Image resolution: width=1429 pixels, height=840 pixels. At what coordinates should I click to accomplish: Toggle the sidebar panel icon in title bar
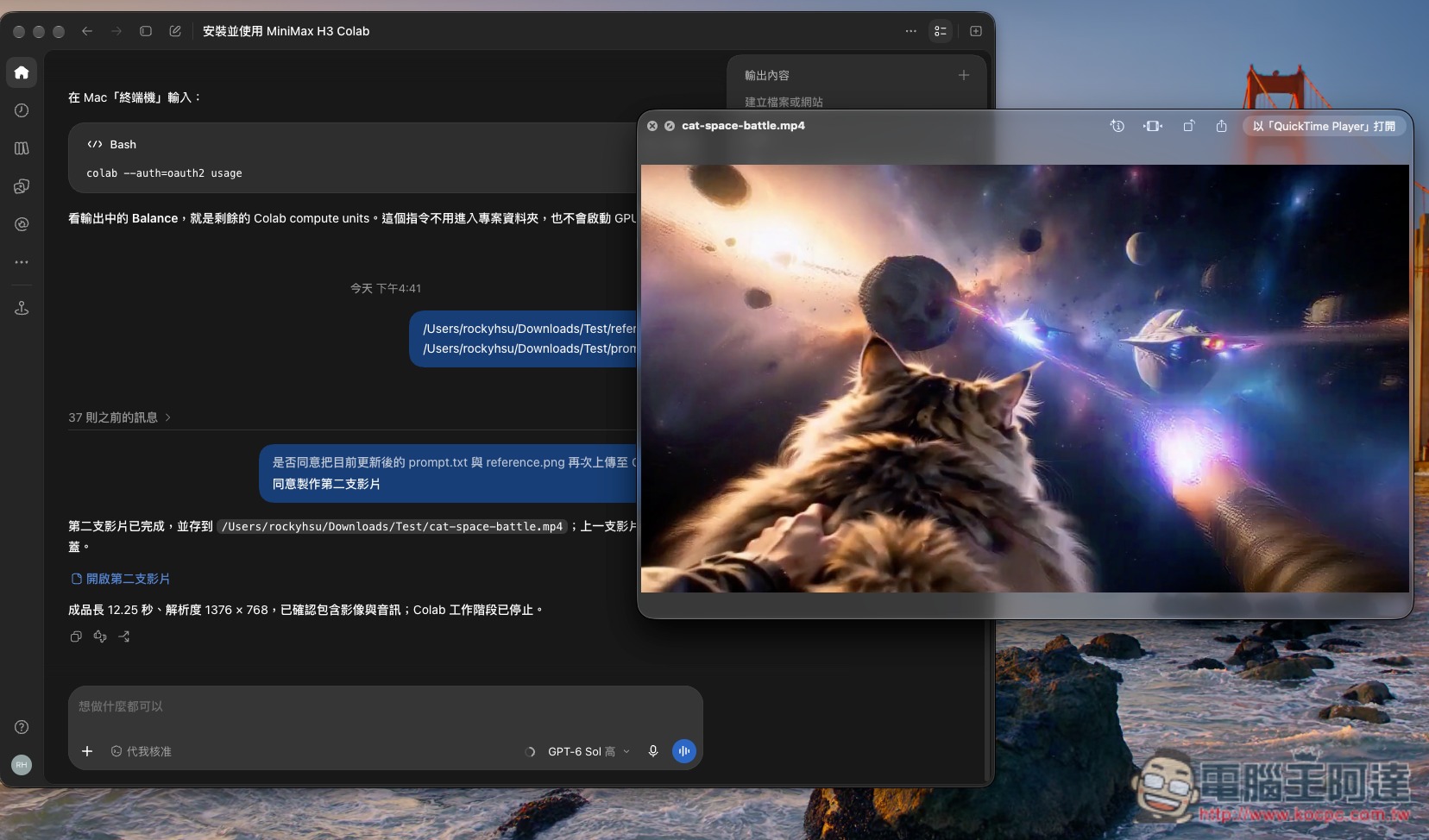[x=146, y=31]
